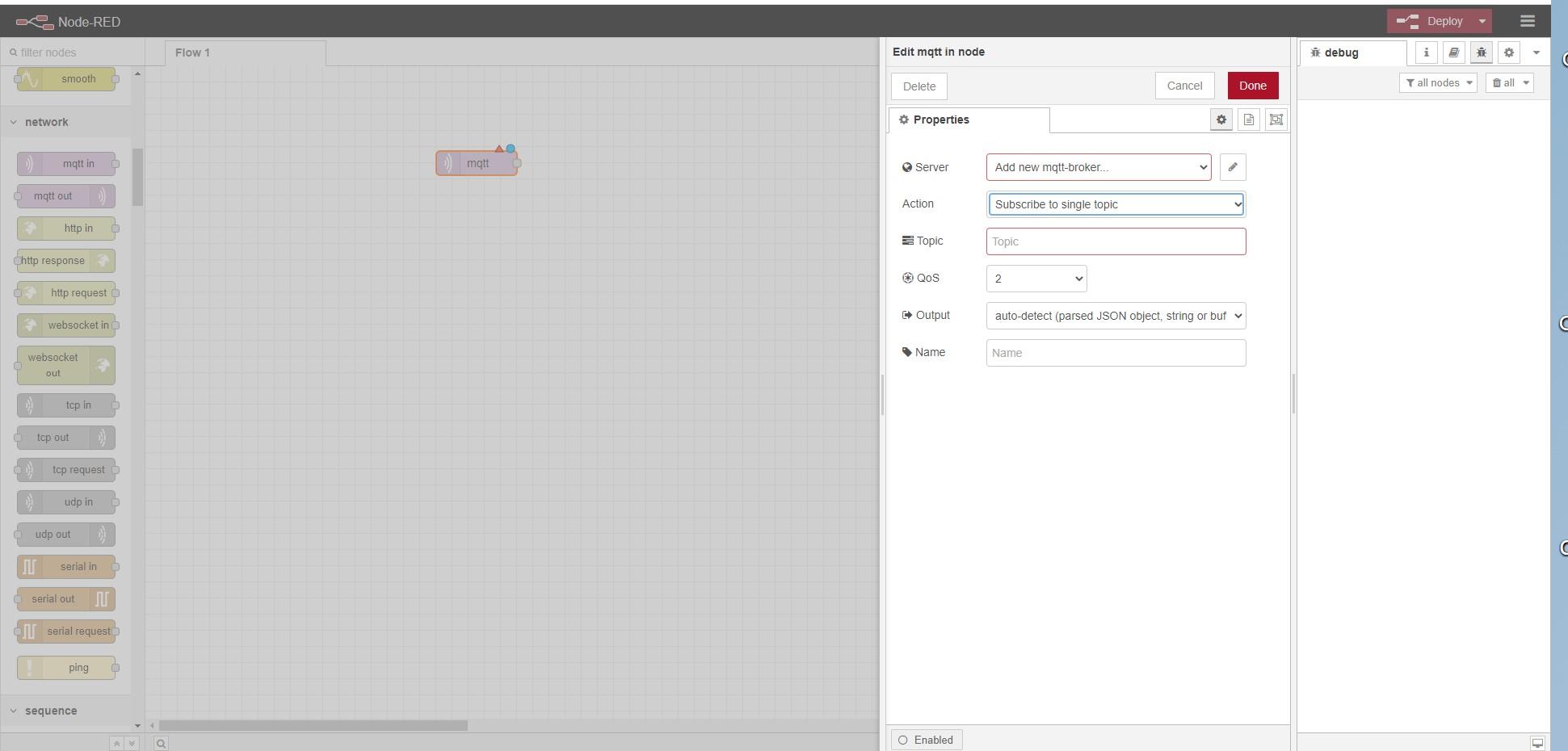Viewport: 1568px width, 751px height.
Task: Open the QoS dropdown
Action: [1036, 279]
